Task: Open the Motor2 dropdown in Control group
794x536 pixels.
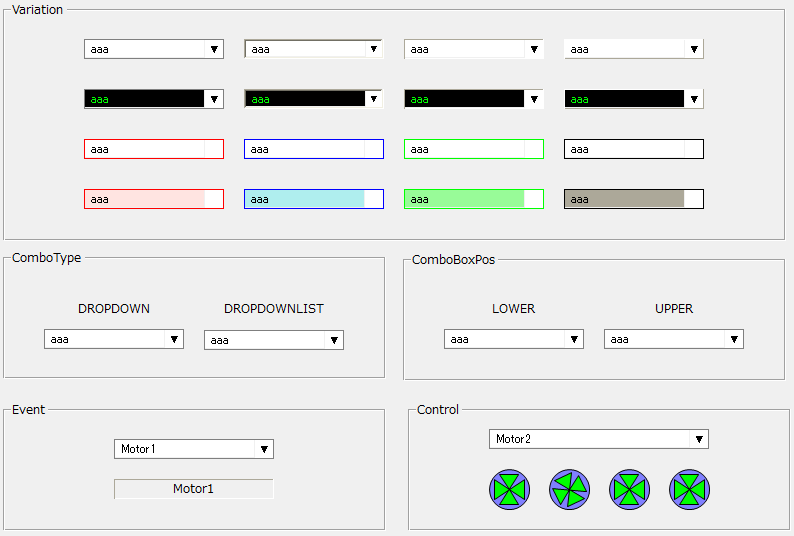Action: click(698, 439)
